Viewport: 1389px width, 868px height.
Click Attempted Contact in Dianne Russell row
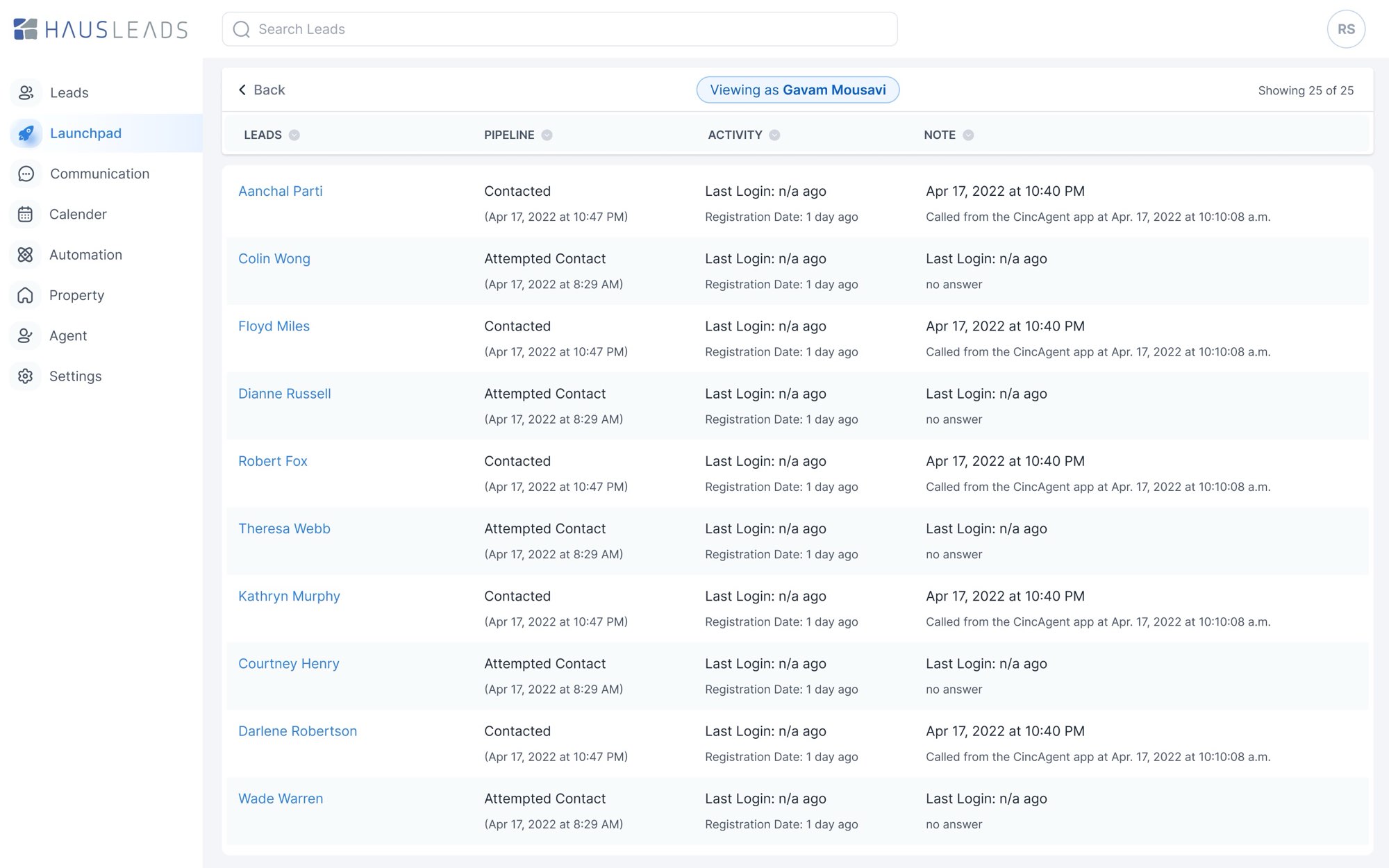[x=545, y=393]
